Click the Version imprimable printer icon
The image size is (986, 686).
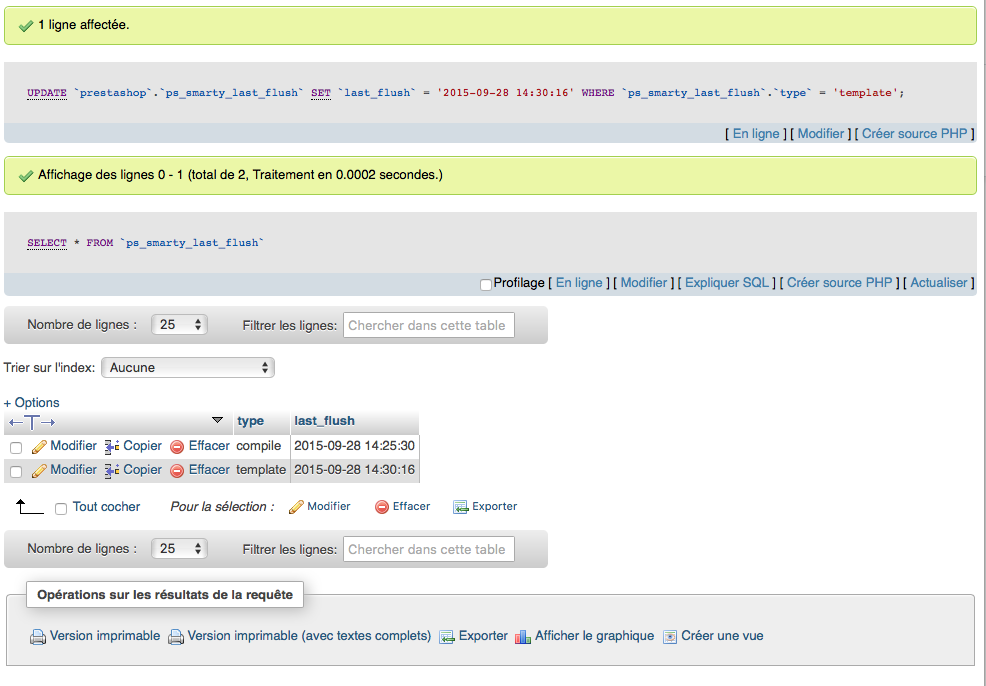point(38,637)
